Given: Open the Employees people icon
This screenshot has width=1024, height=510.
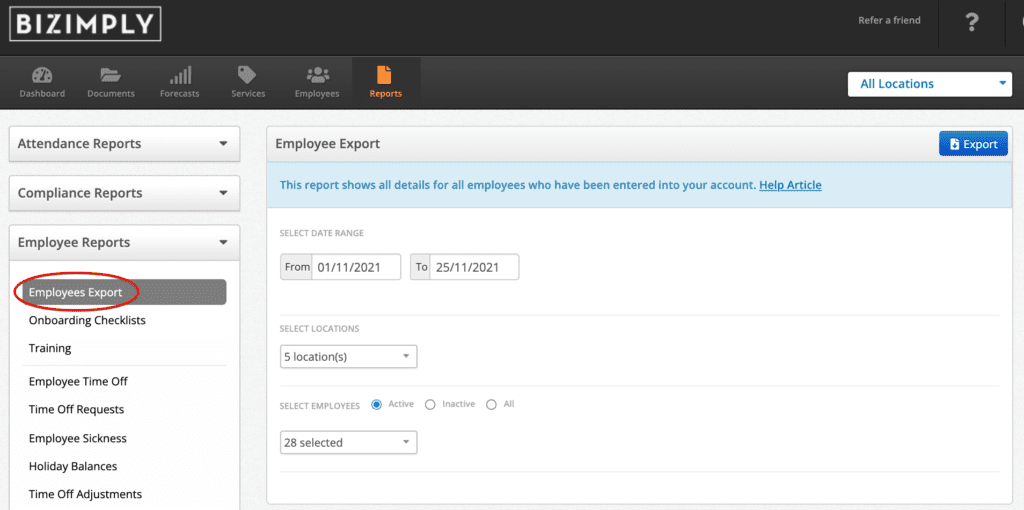Looking at the screenshot, I should pos(317,75).
